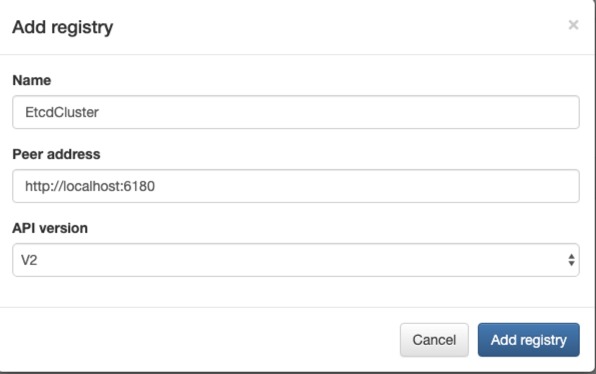Click the up-down arrows on API version select
This screenshot has width=596, height=374.
click(571, 260)
